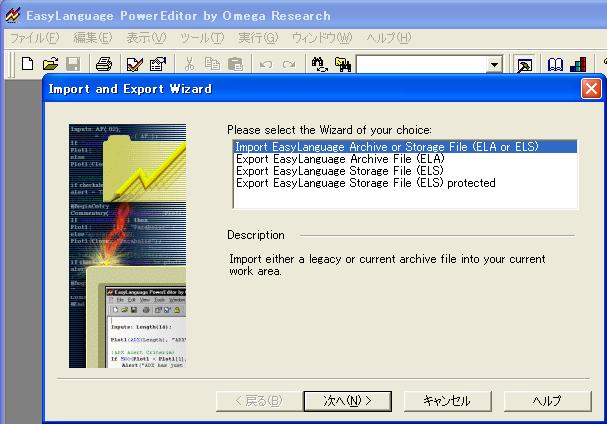This screenshot has width=607, height=425.
Task: Select Export EasyLanguage Storage File (ELS) protected
Action: [405, 183]
